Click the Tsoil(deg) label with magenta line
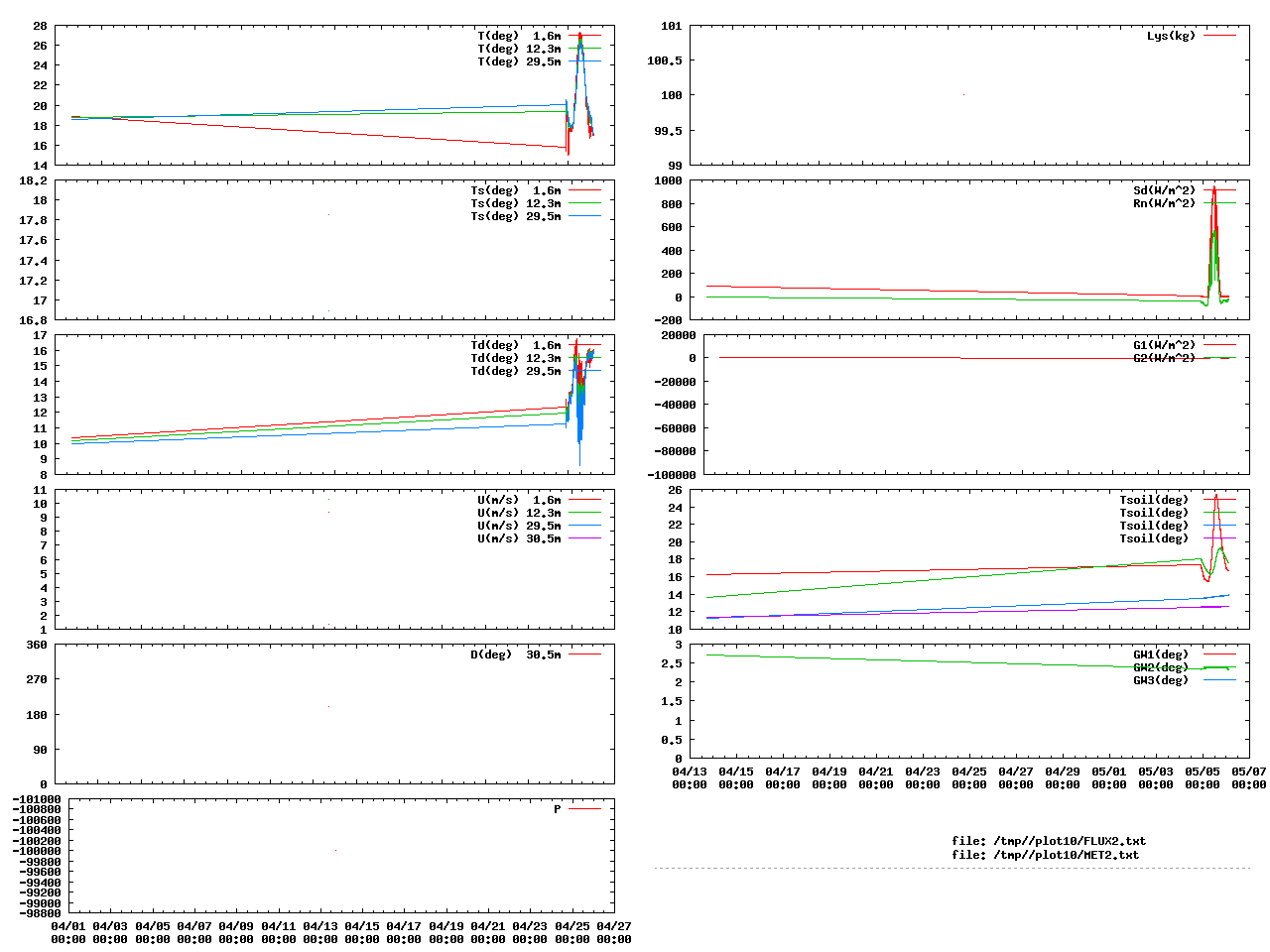This screenshot has width=1270, height=952. point(1154,538)
